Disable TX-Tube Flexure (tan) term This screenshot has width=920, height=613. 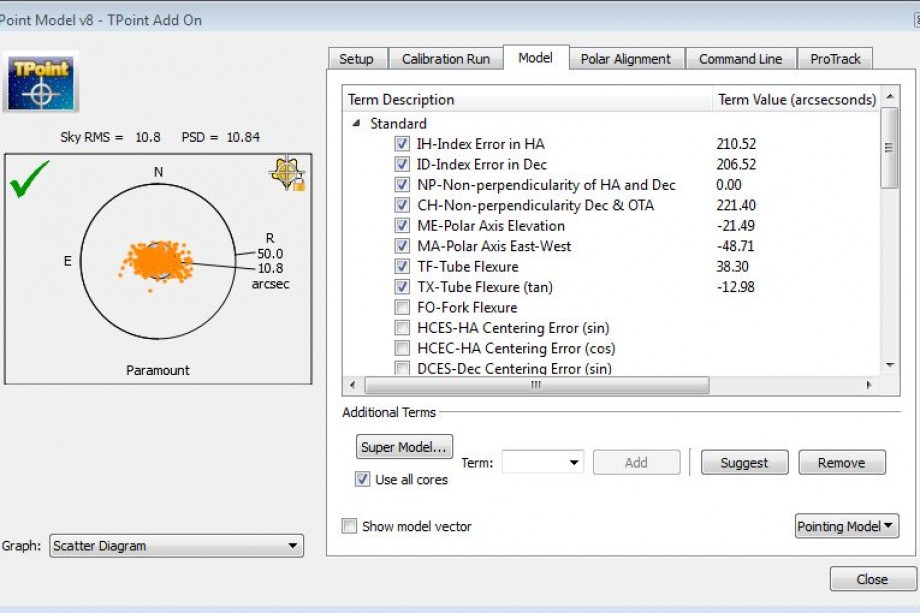(x=402, y=287)
